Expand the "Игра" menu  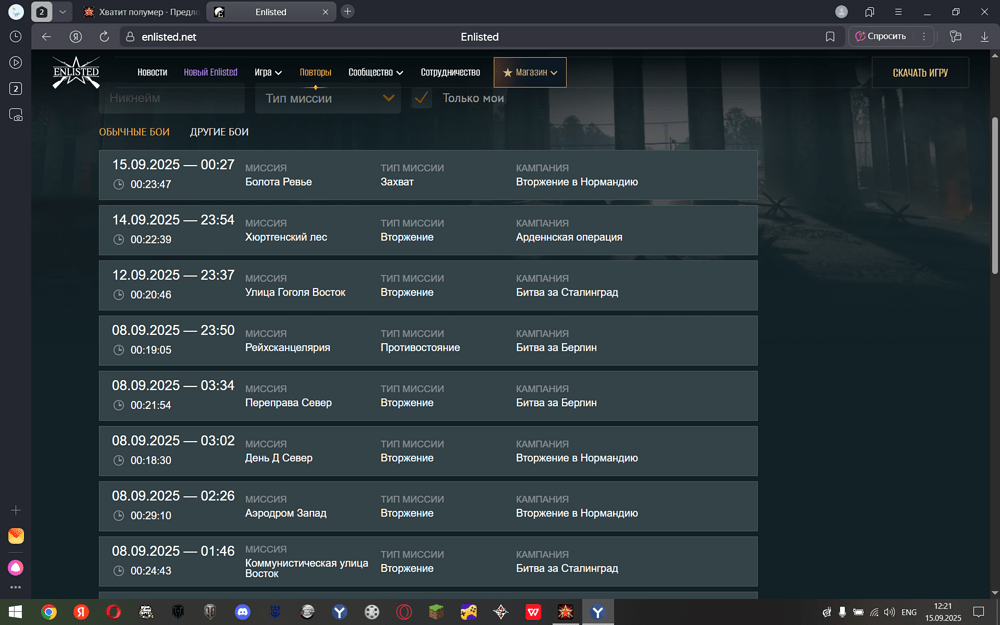tap(268, 73)
